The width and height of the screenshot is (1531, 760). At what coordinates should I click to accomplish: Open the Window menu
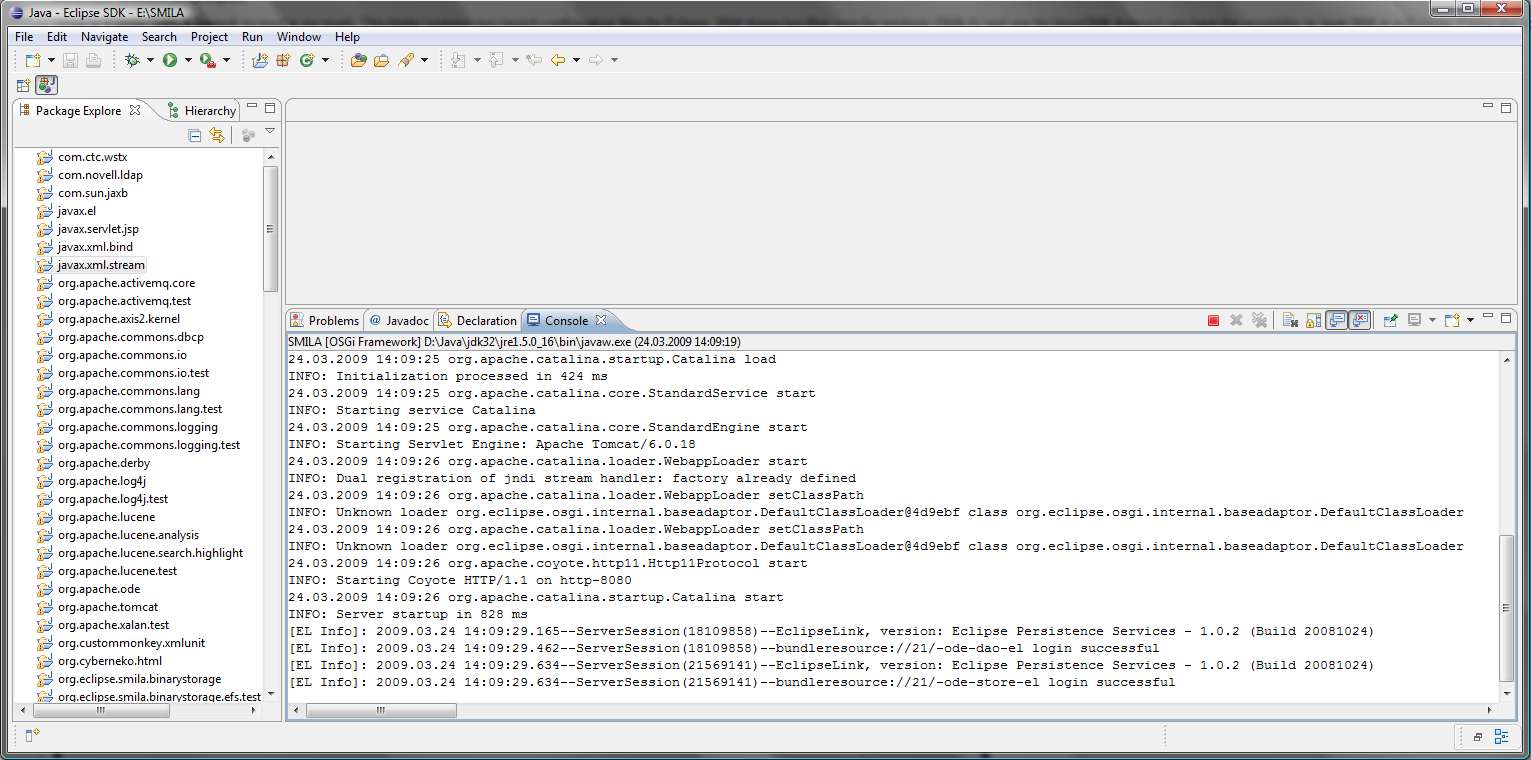click(x=299, y=37)
